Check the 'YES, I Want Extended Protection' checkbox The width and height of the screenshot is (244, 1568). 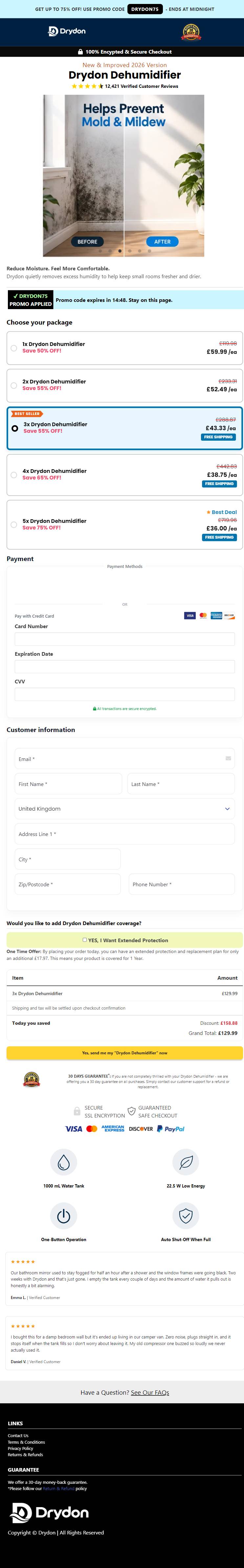(85, 939)
